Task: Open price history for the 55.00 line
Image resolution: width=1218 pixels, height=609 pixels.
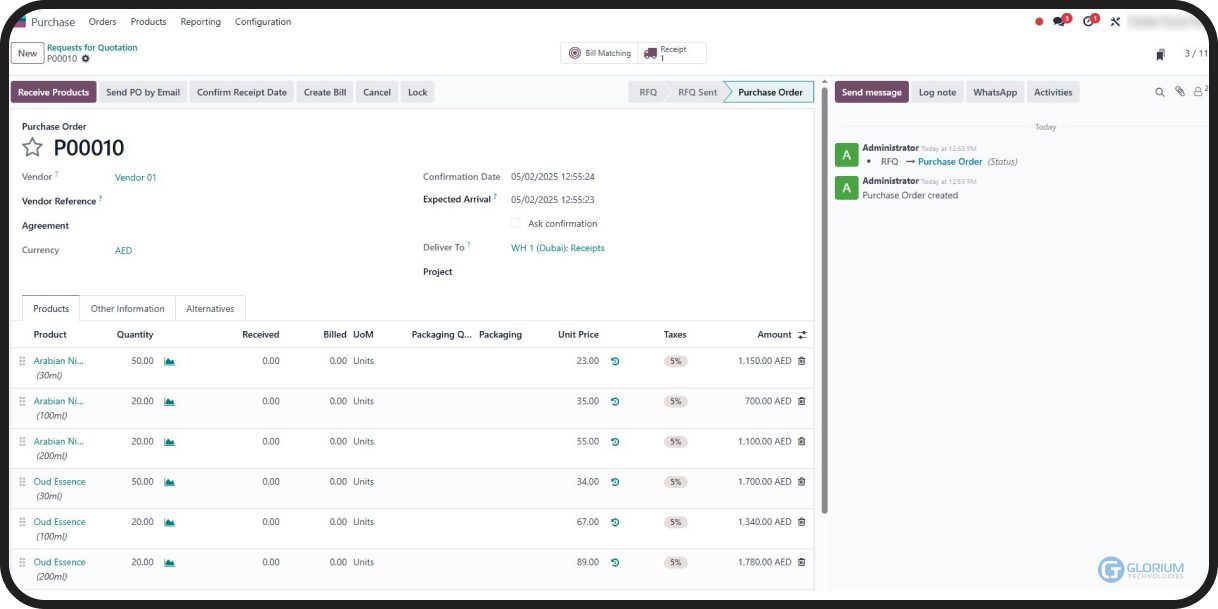Action: 615,441
